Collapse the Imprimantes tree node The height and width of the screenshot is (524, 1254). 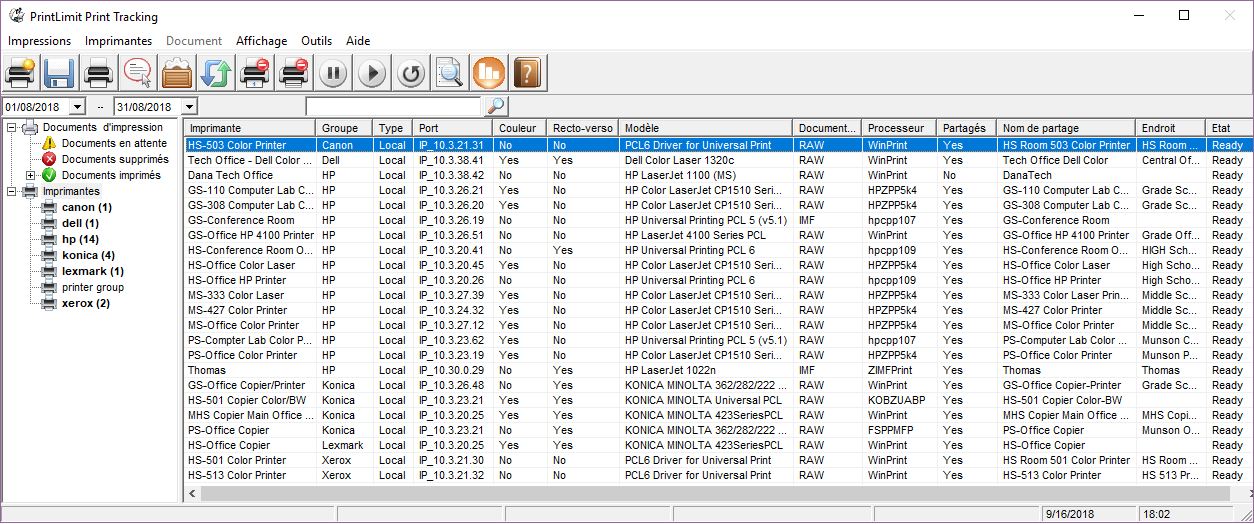(11, 191)
